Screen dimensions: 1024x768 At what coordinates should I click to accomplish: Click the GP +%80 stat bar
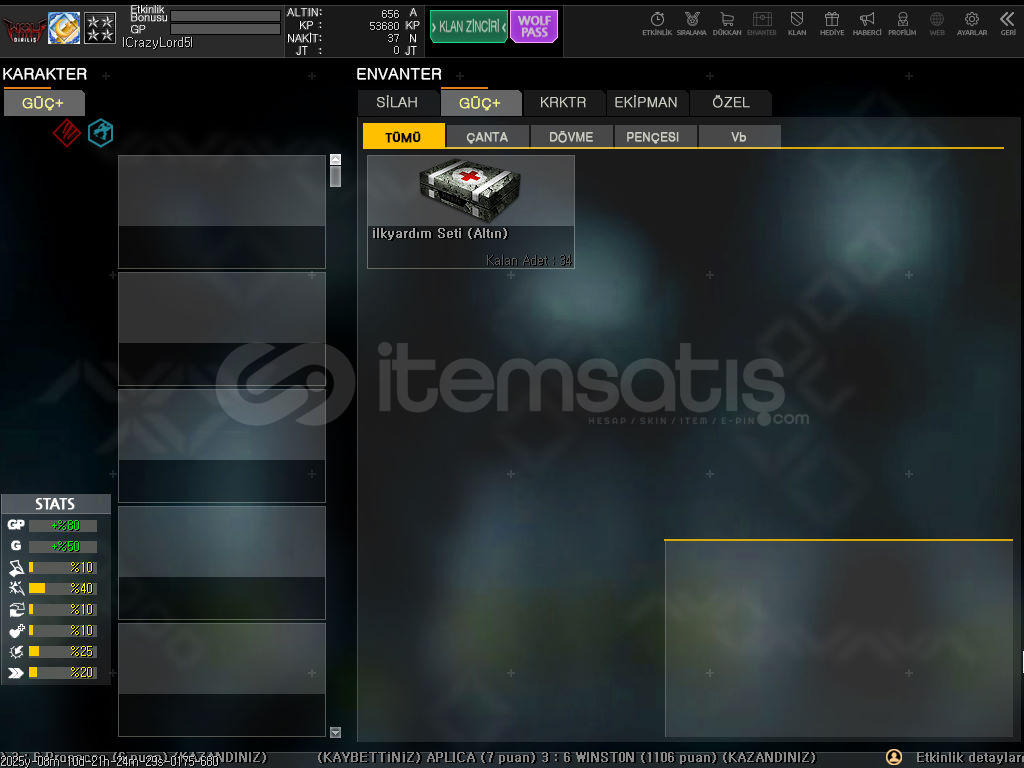click(x=63, y=525)
